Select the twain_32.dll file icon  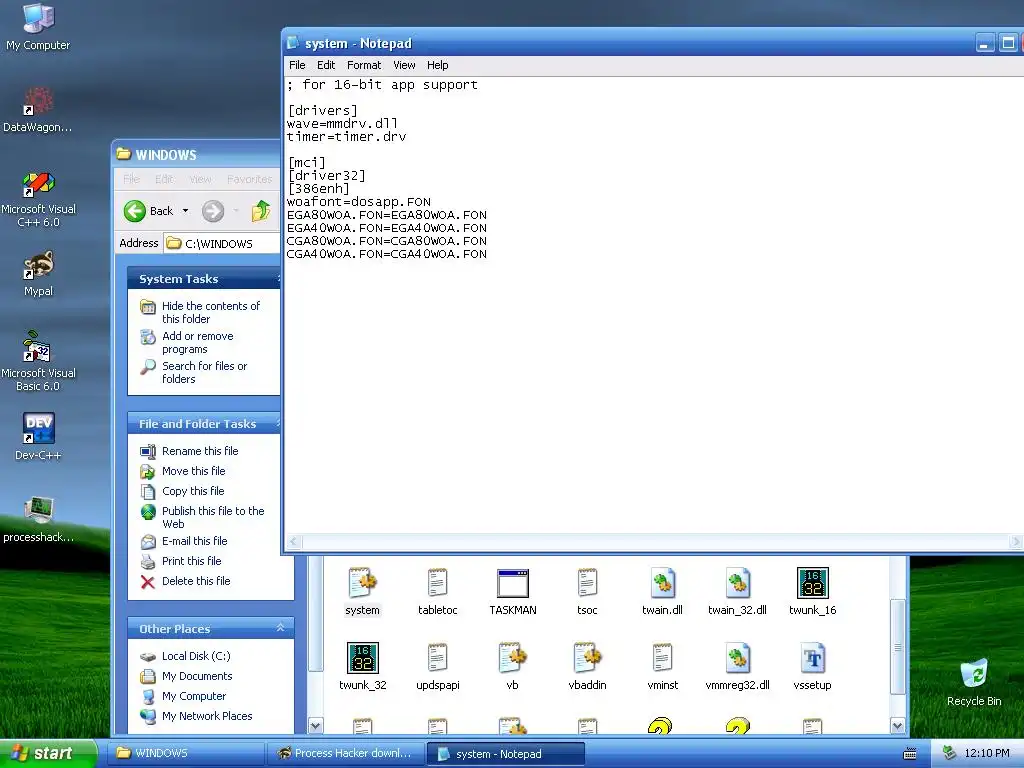point(737,592)
